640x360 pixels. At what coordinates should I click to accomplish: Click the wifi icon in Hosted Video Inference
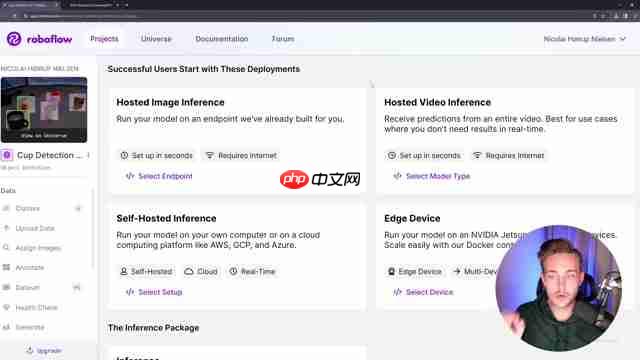click(477, 156)
